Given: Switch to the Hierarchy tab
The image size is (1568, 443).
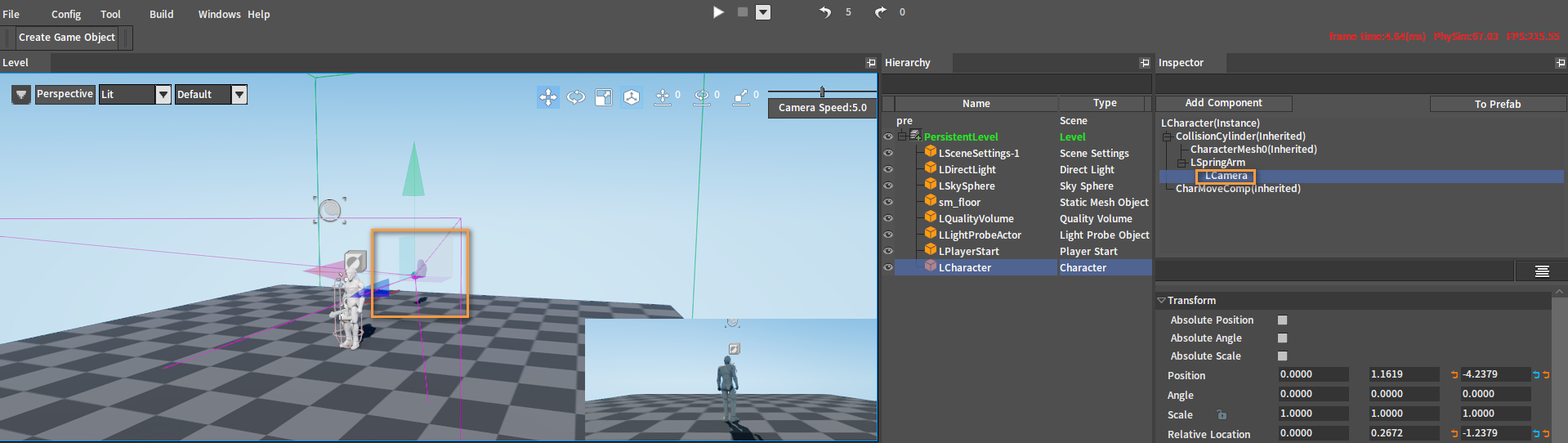Looking at the screenshot, I should [x=908, y=63].
